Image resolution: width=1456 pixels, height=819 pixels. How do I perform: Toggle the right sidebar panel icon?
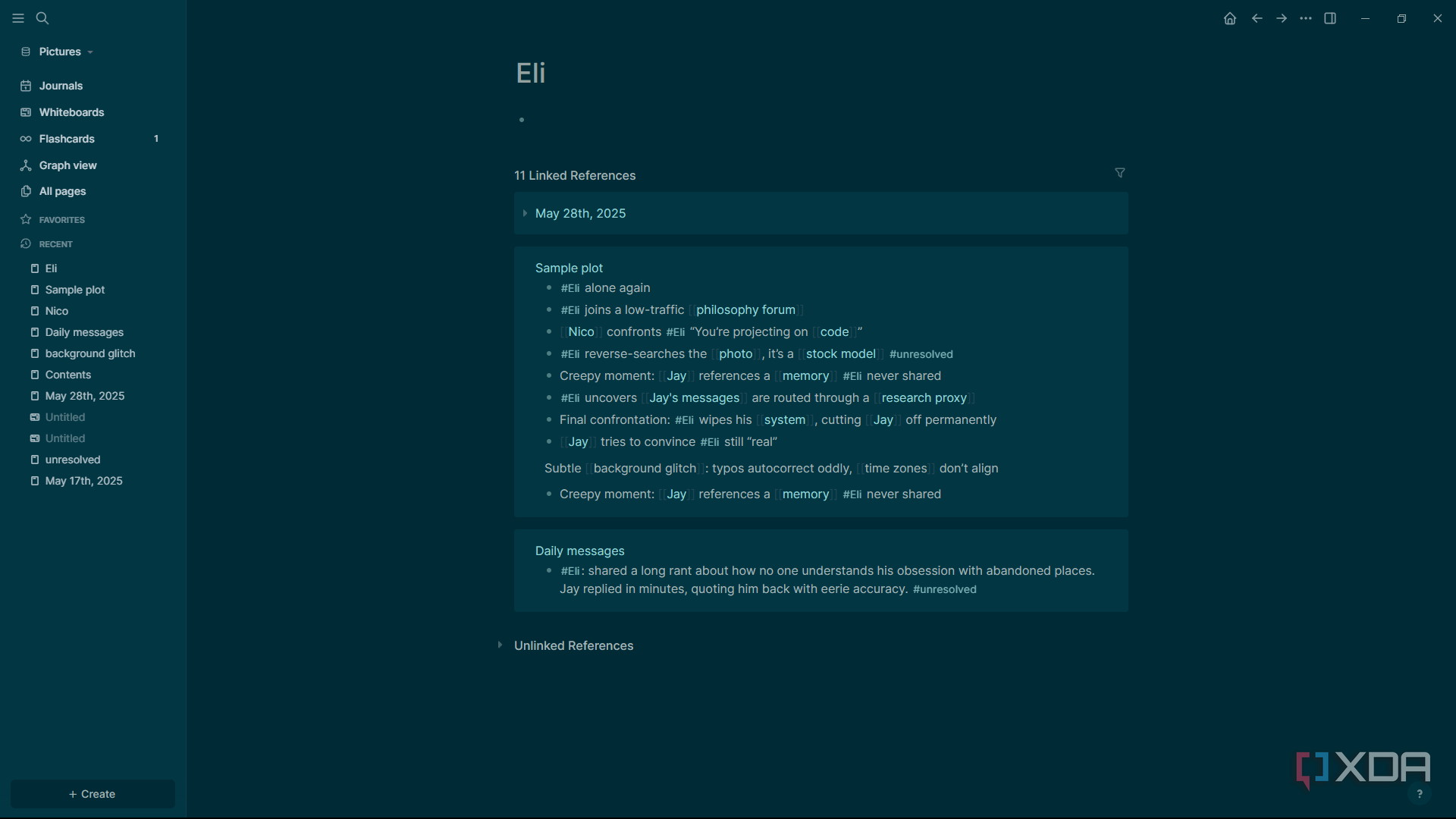coord(1330,18)
